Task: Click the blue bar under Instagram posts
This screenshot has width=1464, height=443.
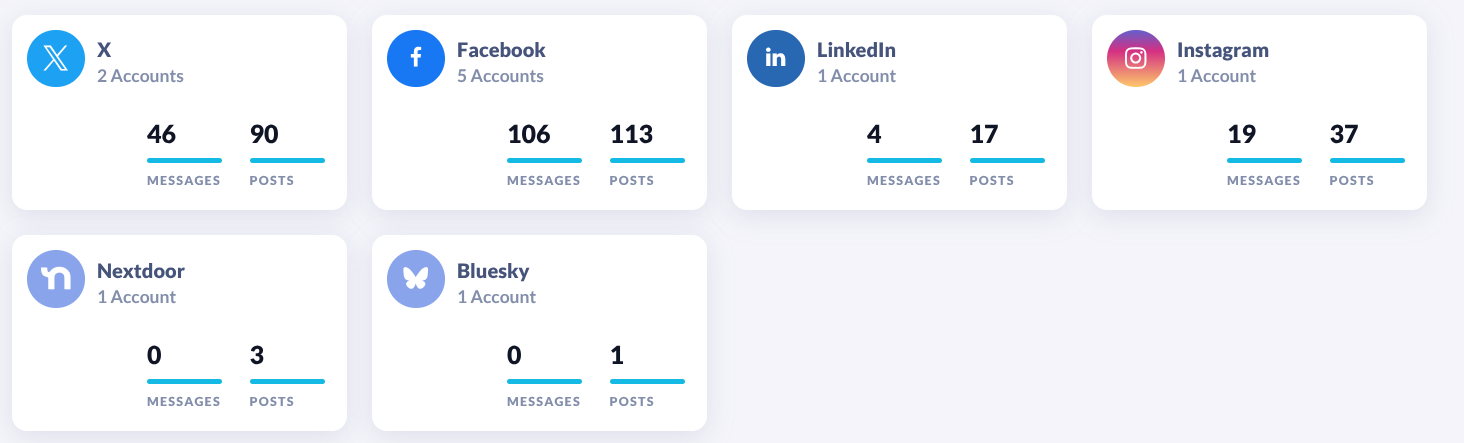Action: click(1367, 160)
